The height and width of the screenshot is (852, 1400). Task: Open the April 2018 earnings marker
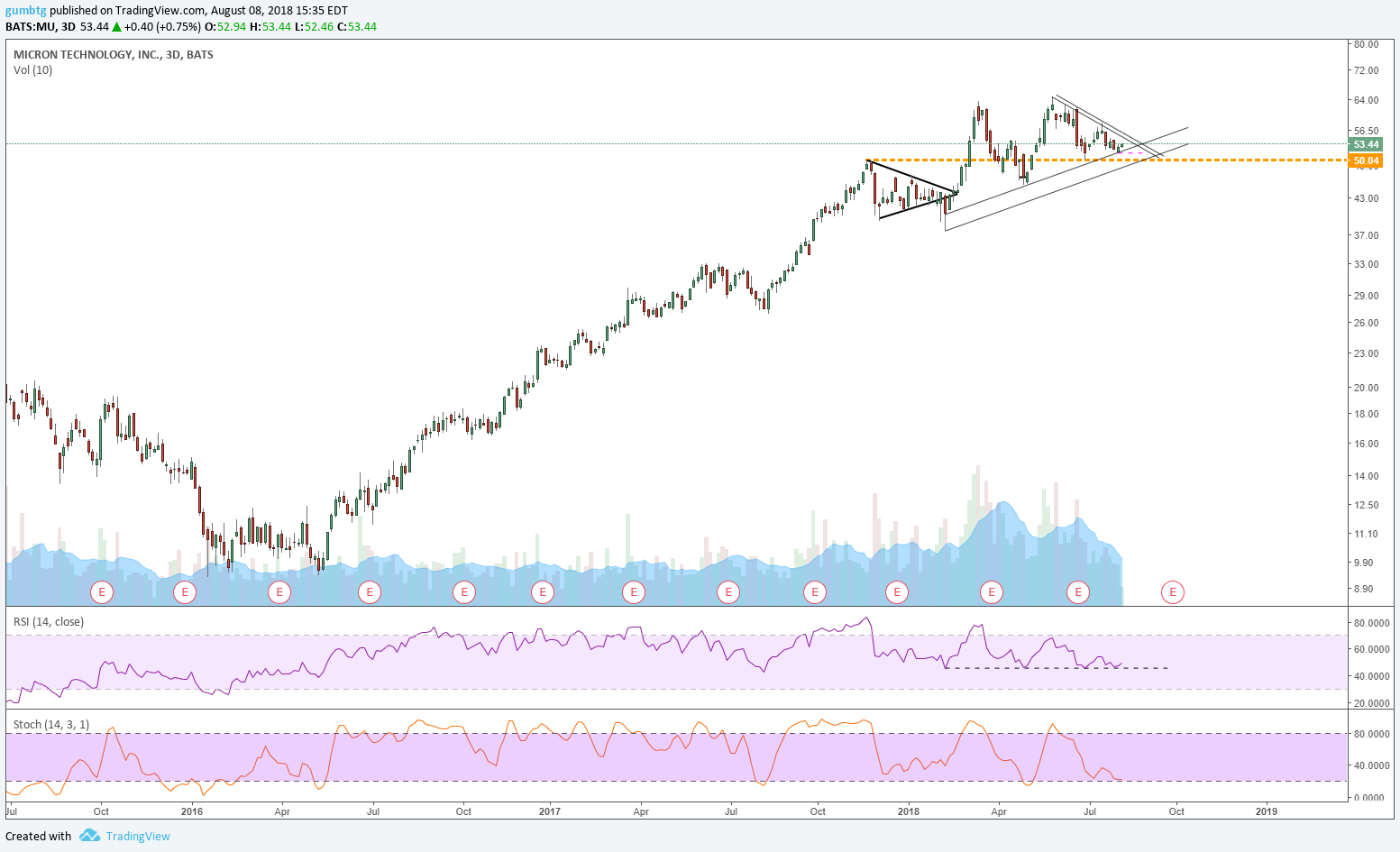992,592
